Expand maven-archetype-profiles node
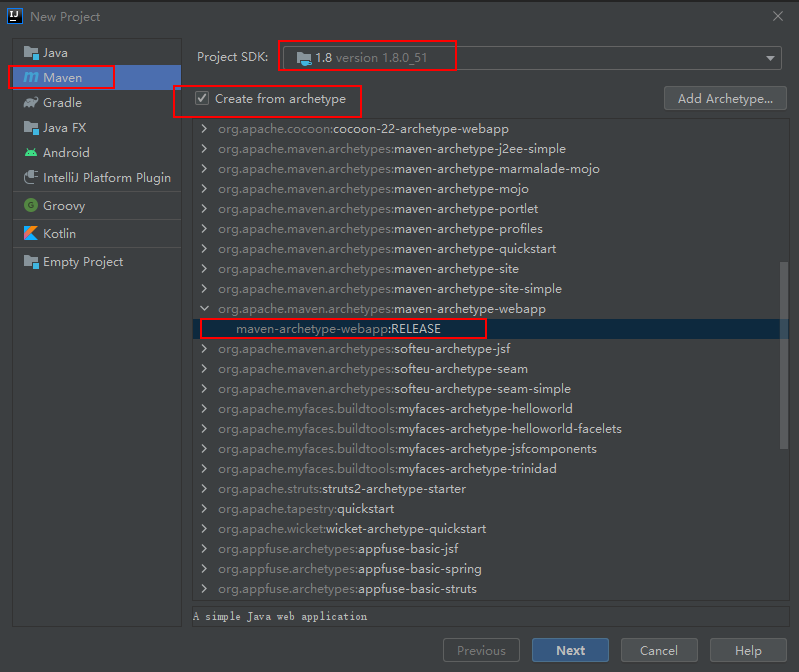This screenshot has width=799, height=672. (204, 228)
